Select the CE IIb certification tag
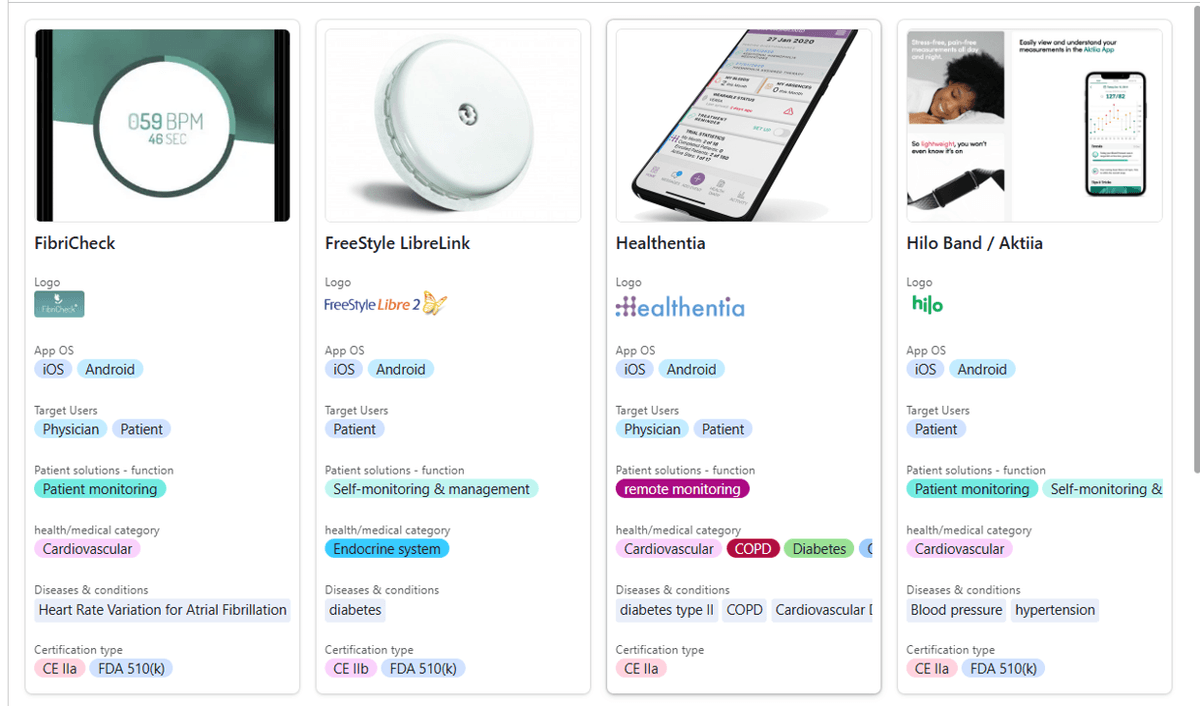Screen dimensions: 1200x706 pyautogui.click(x=351, y=668)
